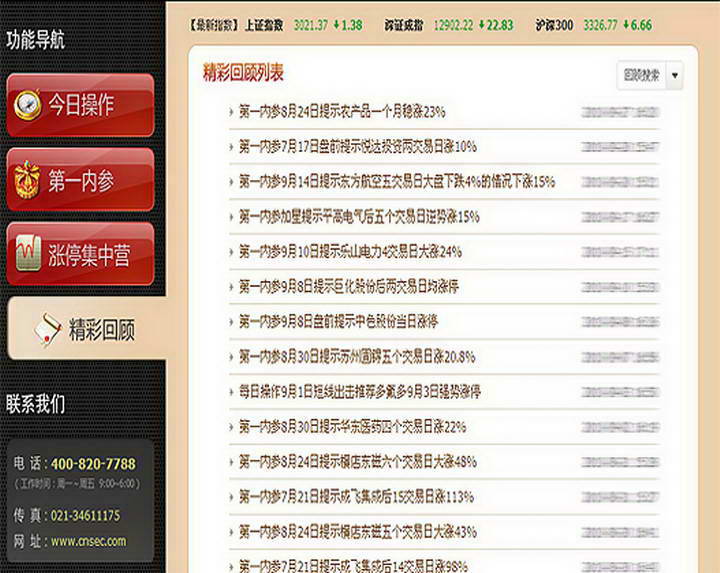Image resolution: width=720 pixels, height=573 pixels.
Task: Click the arrow bullet before 苏州固锝 article
Action: tap(231, 357)
